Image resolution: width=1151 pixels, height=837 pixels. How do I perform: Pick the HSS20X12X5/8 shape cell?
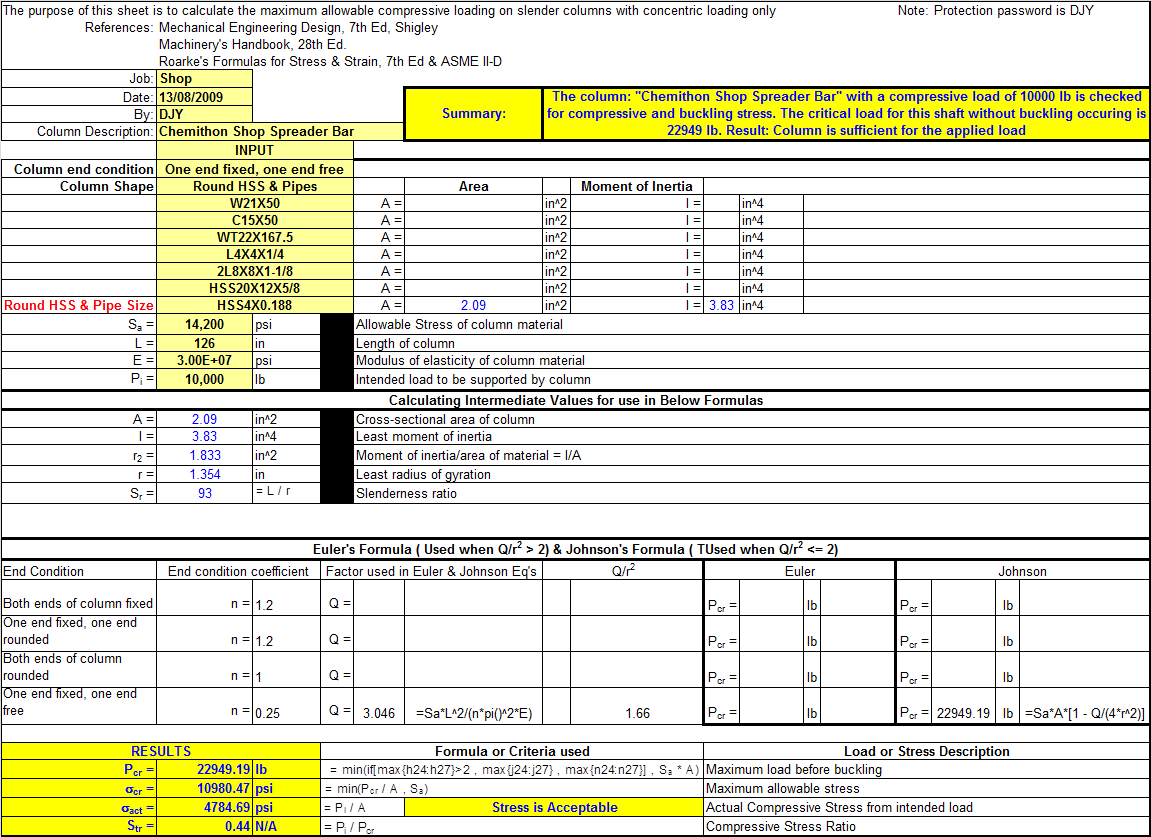click(x=254, y=288)
